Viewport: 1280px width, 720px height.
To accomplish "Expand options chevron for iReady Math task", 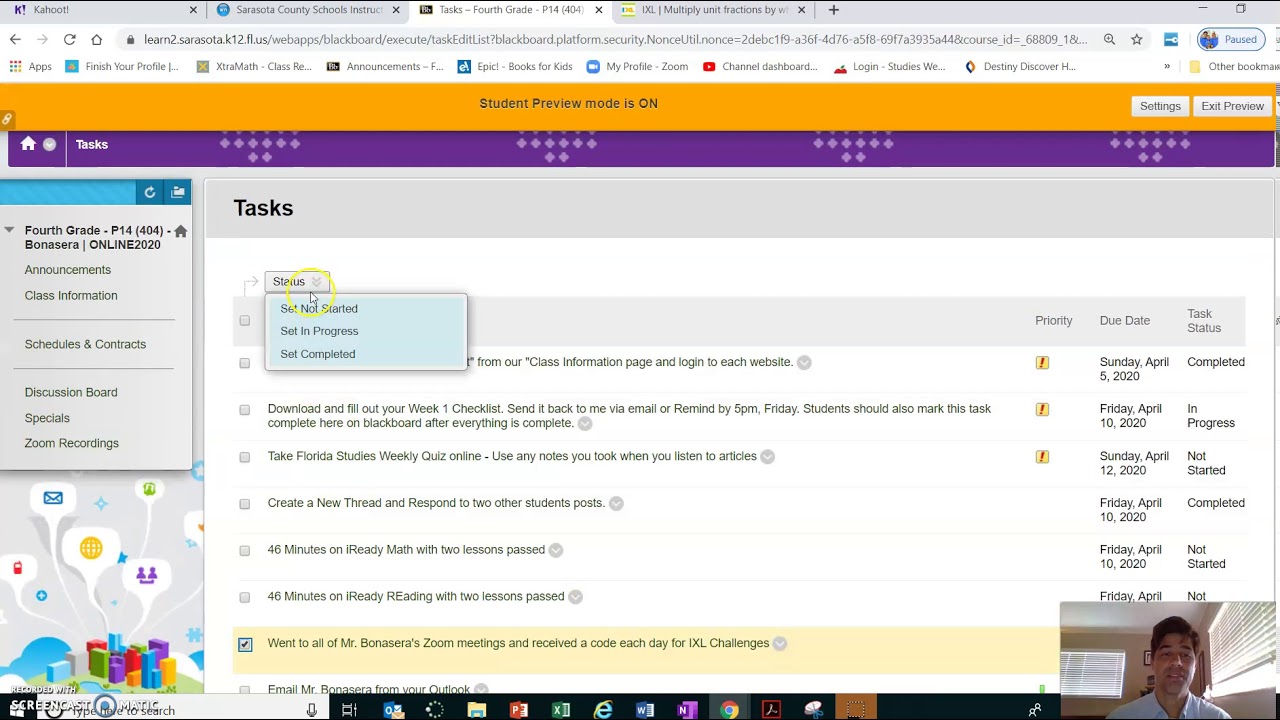I will pos(556,550).
